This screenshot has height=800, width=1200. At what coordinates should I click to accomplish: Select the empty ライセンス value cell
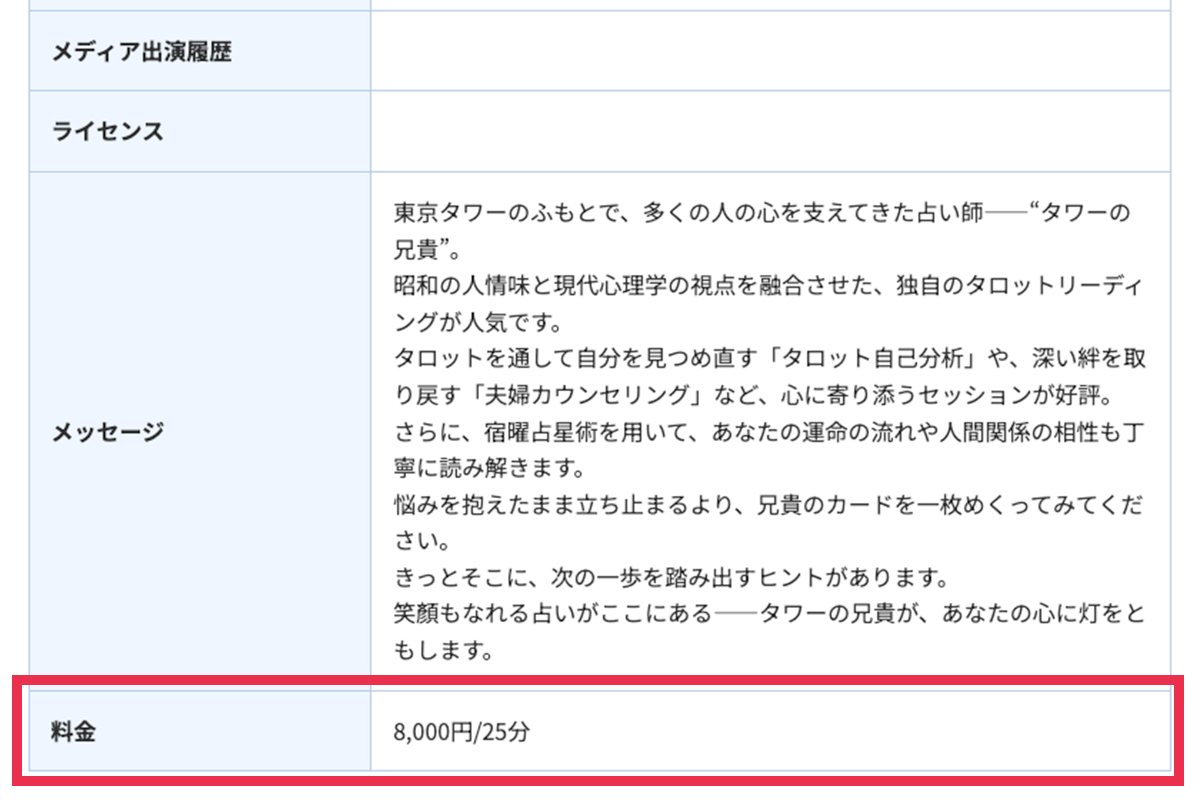click(769, 132)
